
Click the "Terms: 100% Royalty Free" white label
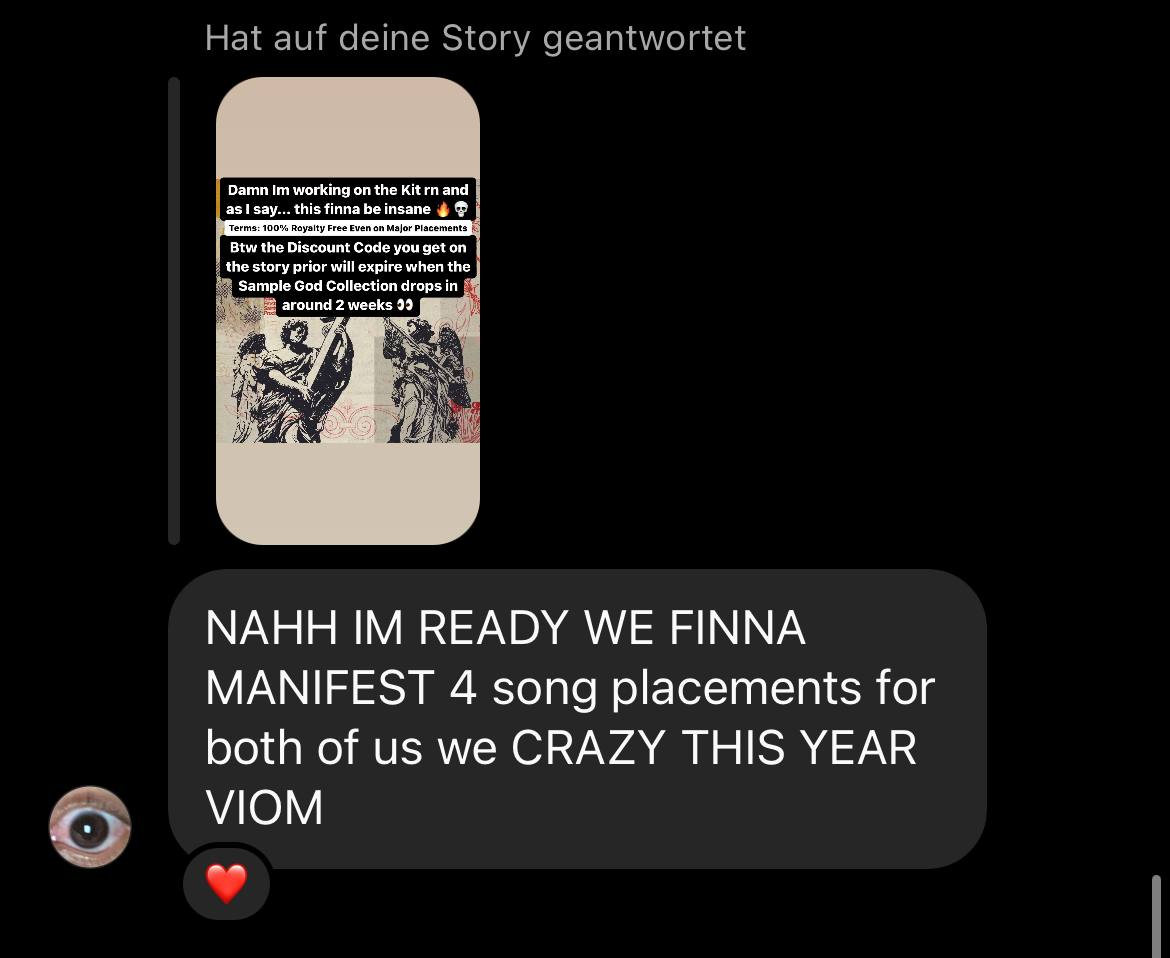[348, 228]
